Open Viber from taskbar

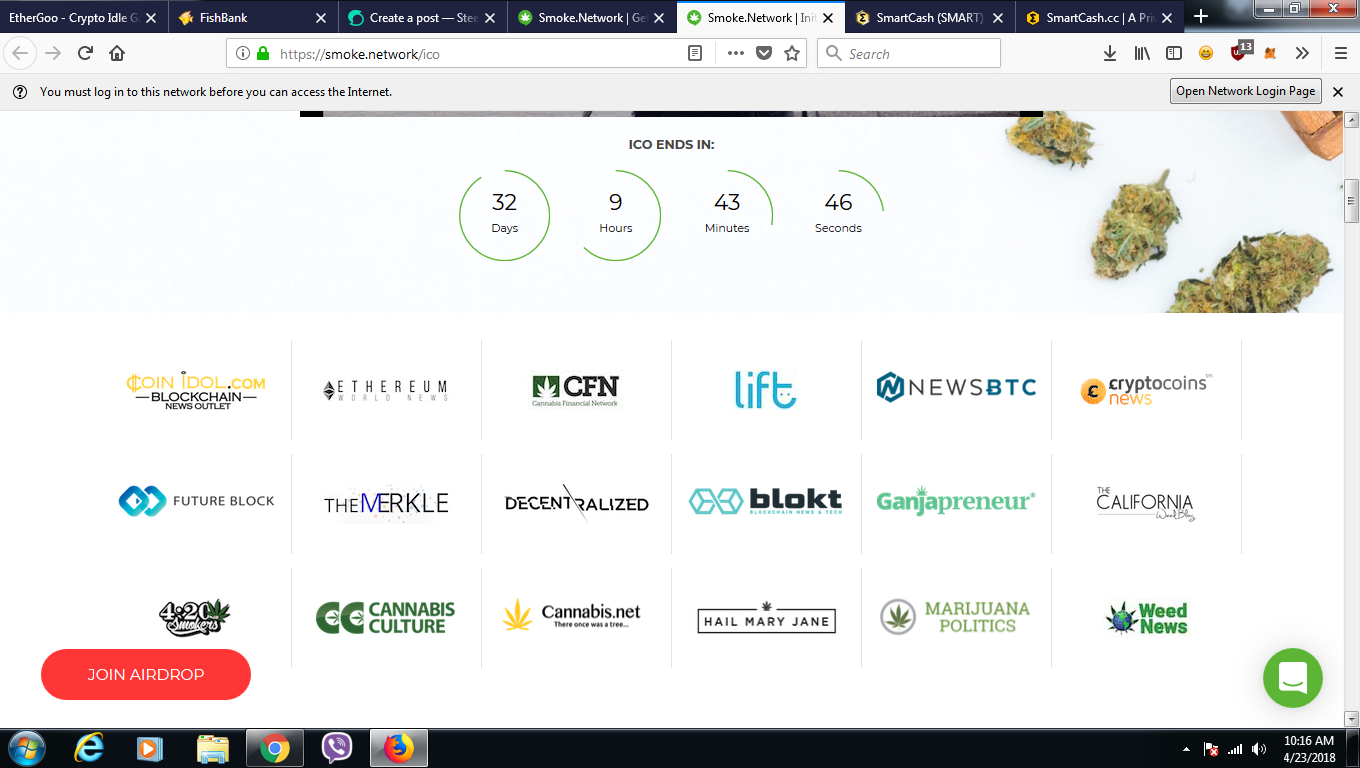click(x=337, y=748)
